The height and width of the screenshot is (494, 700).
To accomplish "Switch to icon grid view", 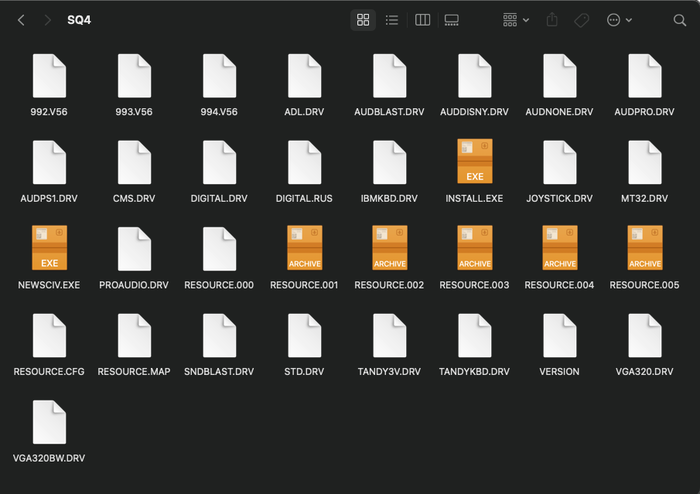I will point(363,20).
